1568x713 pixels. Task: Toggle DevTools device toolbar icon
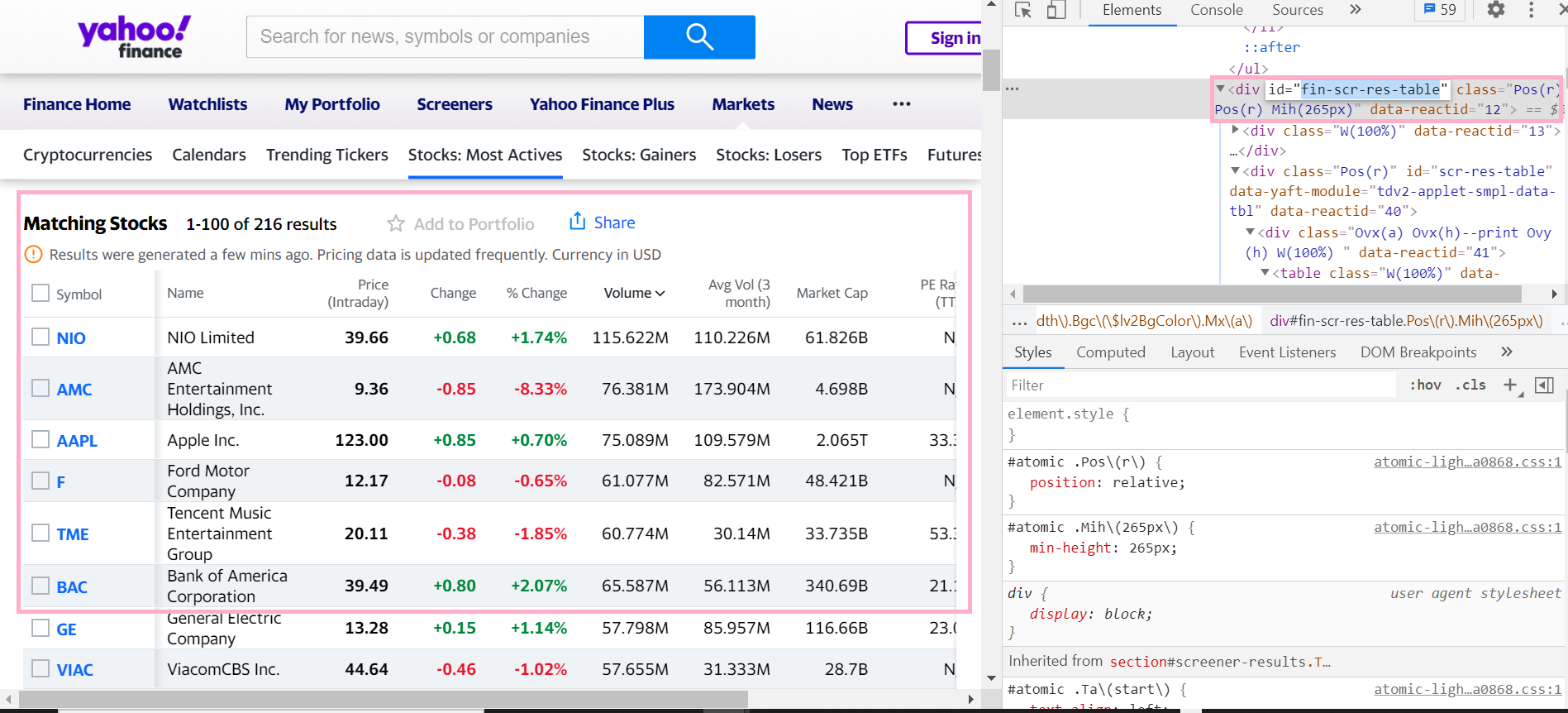[x=1056, y=10]
